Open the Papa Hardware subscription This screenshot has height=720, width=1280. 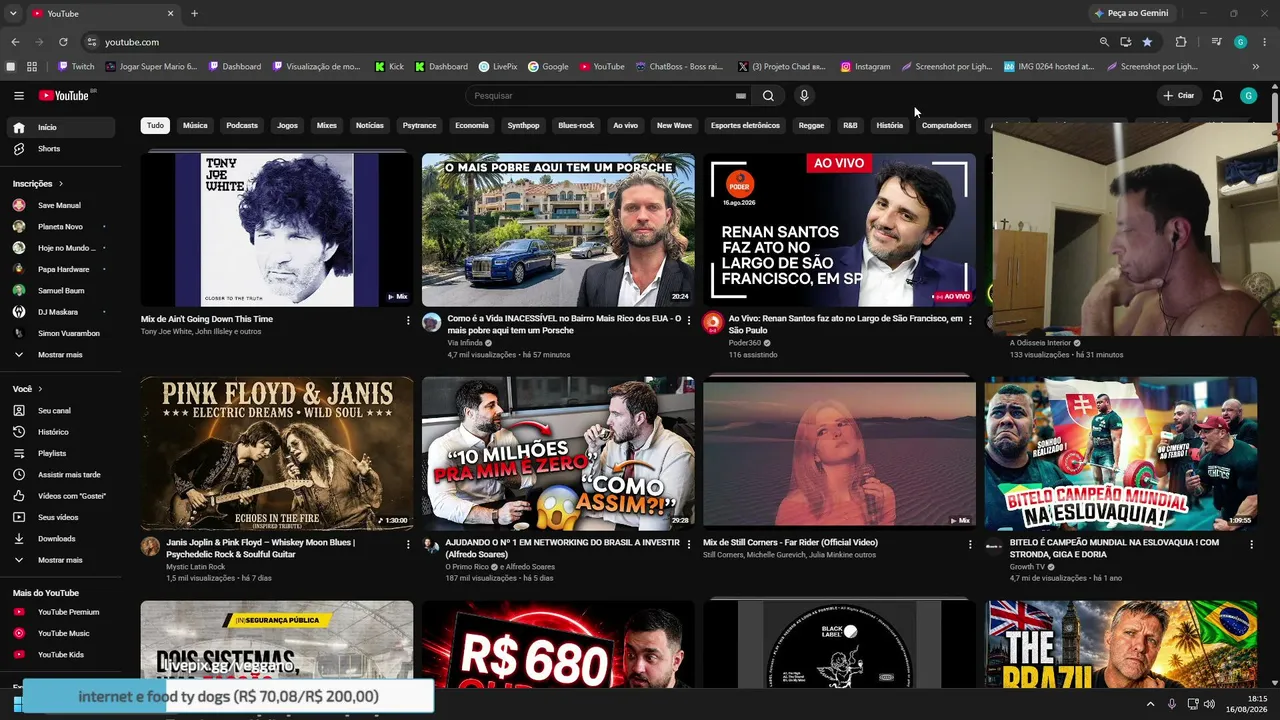click(x=62, y=270)
